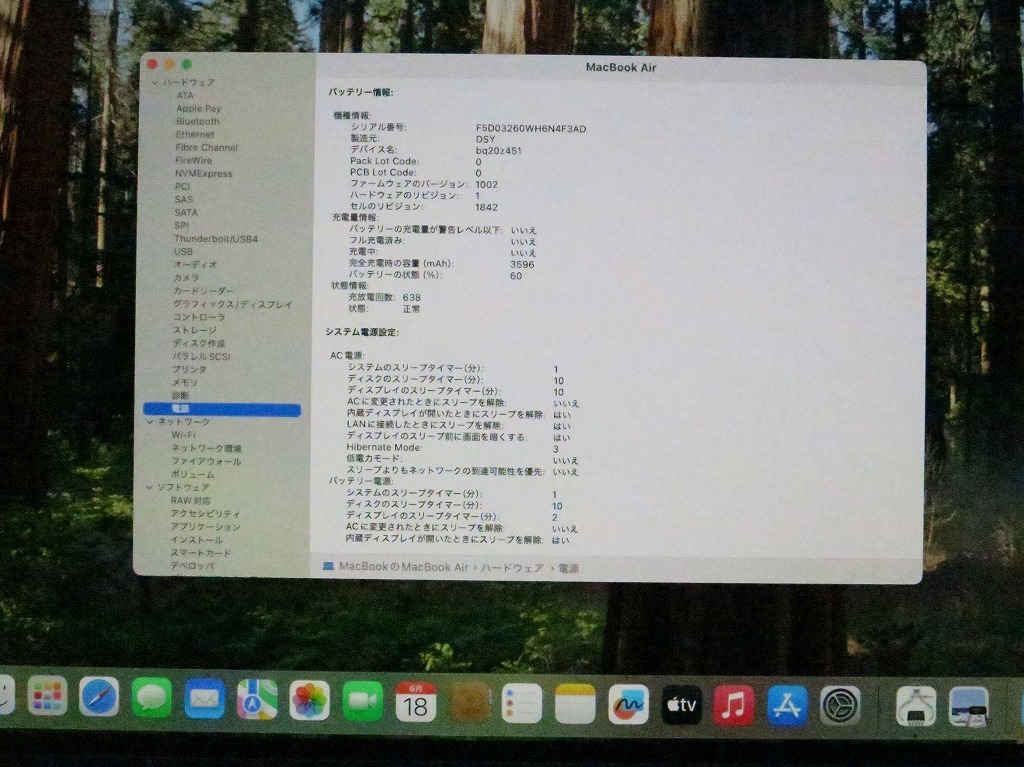Open Freeform from the dock

pyautogui.click(x=628, y=704)
